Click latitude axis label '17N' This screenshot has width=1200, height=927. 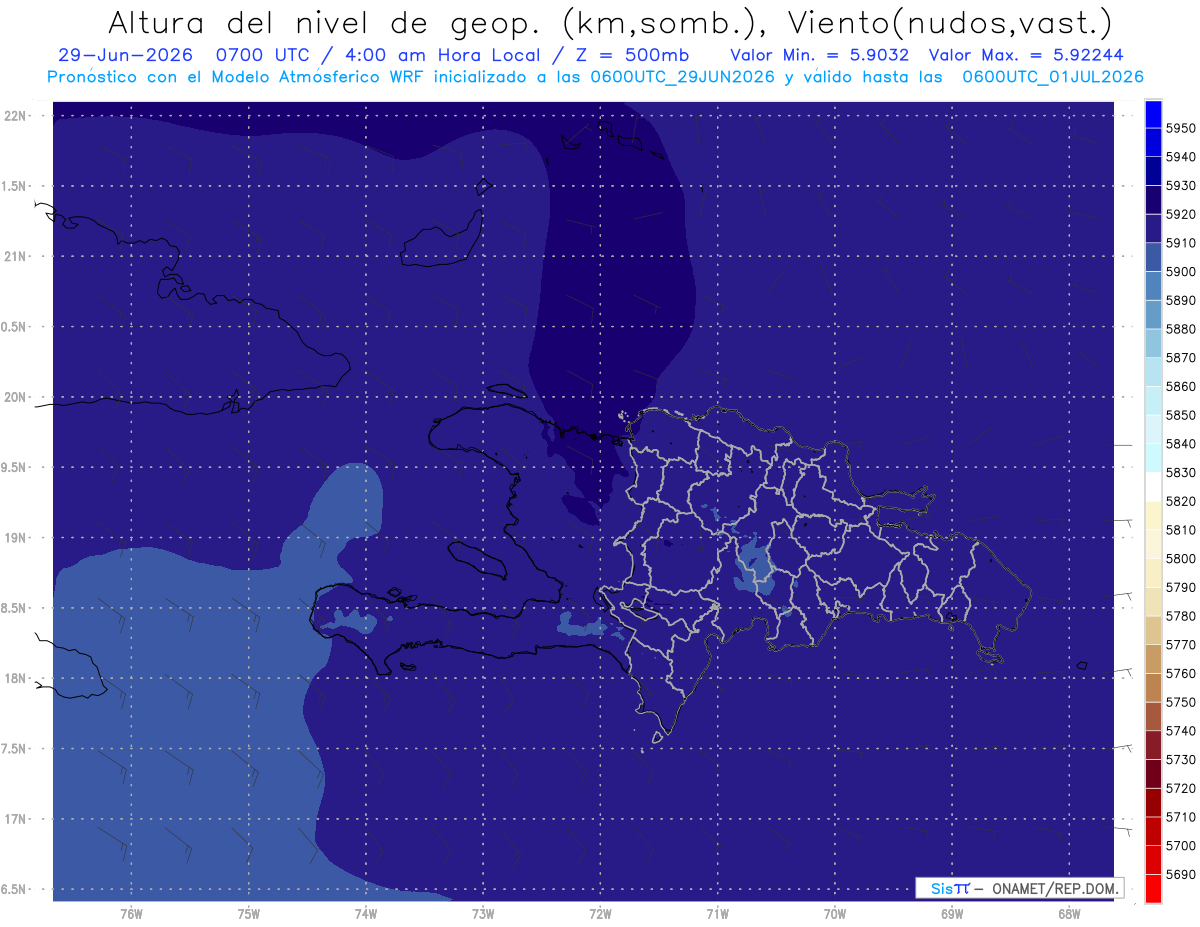click(14, 819)
